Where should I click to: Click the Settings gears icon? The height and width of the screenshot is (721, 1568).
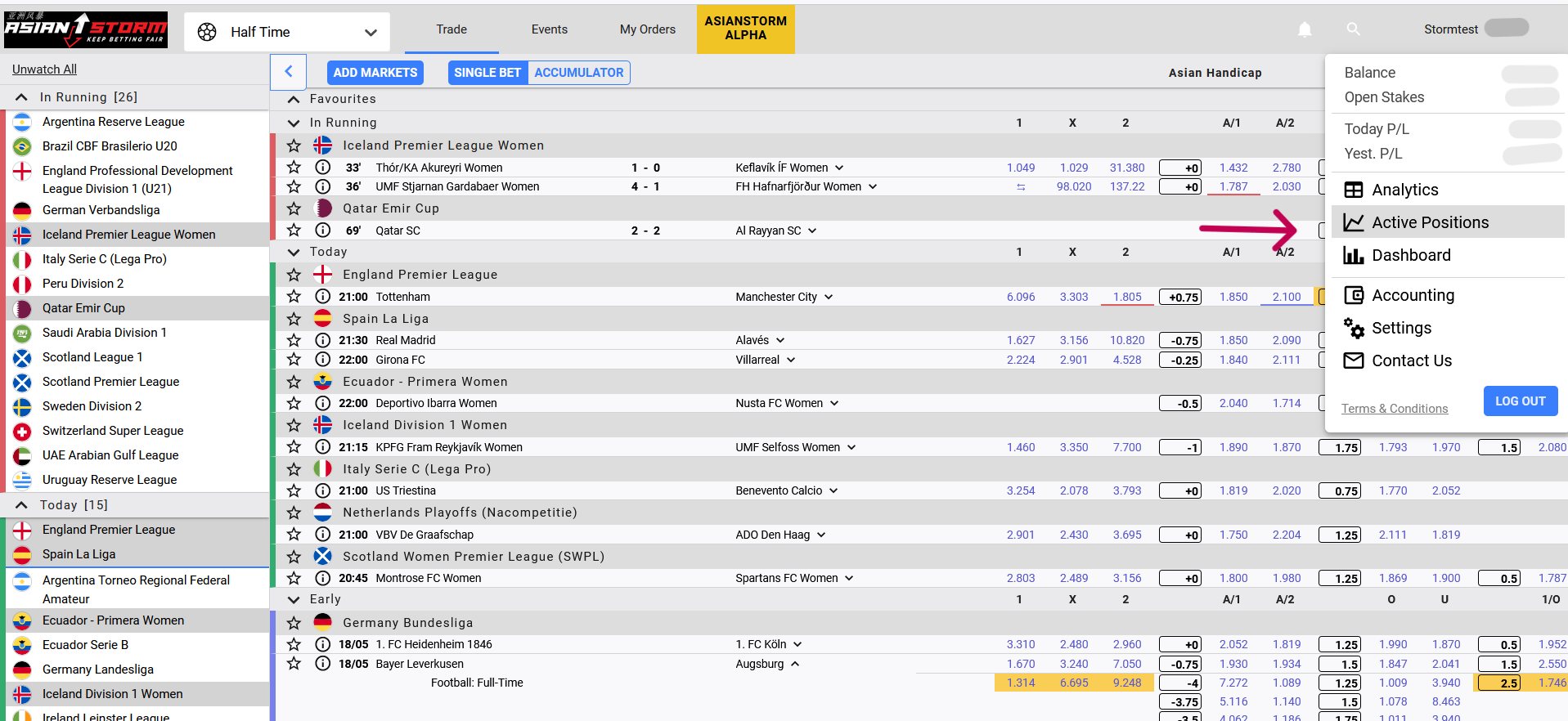pyautogui.click(x=1354, y=328)
